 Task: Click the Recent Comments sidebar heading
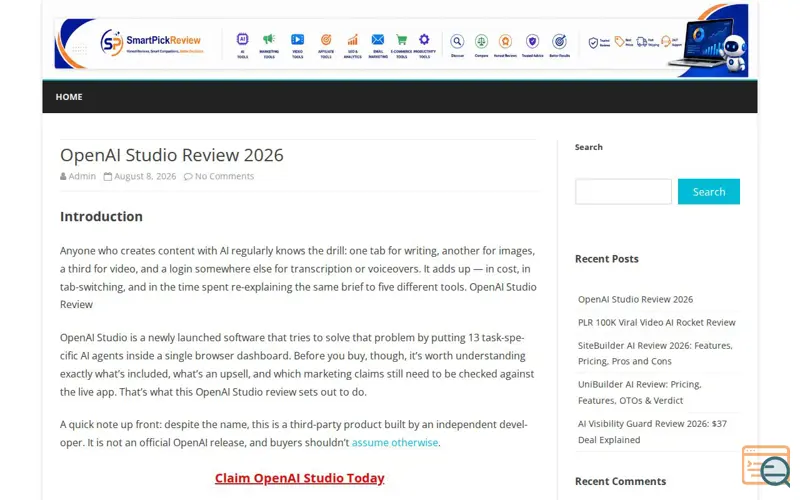[x=620, y=482]
